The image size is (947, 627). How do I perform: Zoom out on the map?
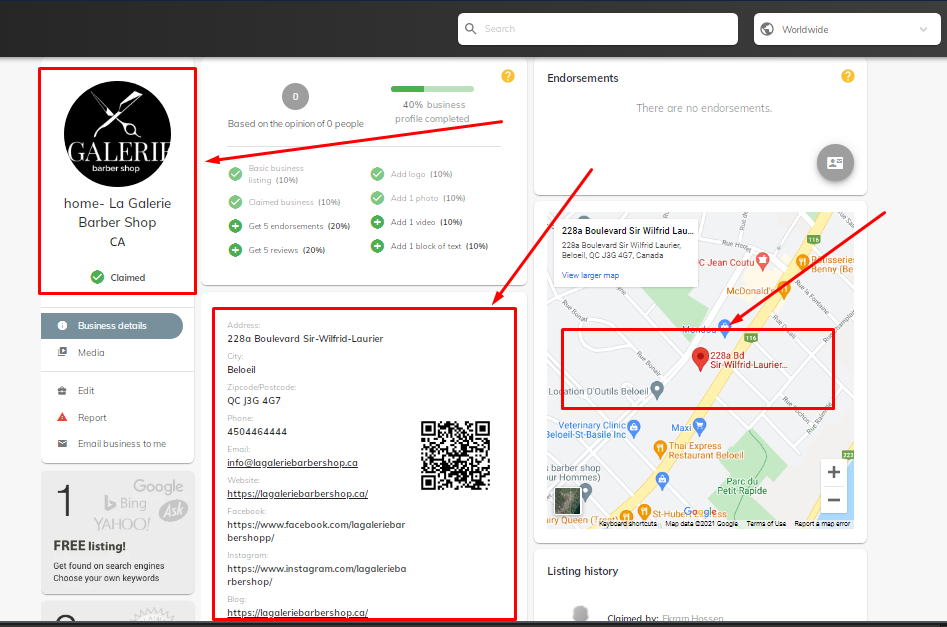833,500
